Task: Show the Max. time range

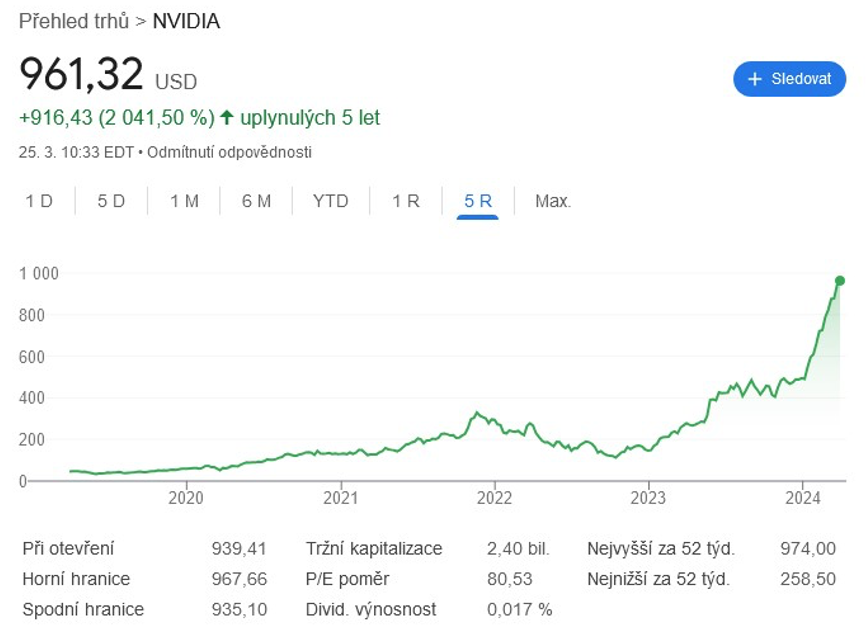Action: [552, 201]
